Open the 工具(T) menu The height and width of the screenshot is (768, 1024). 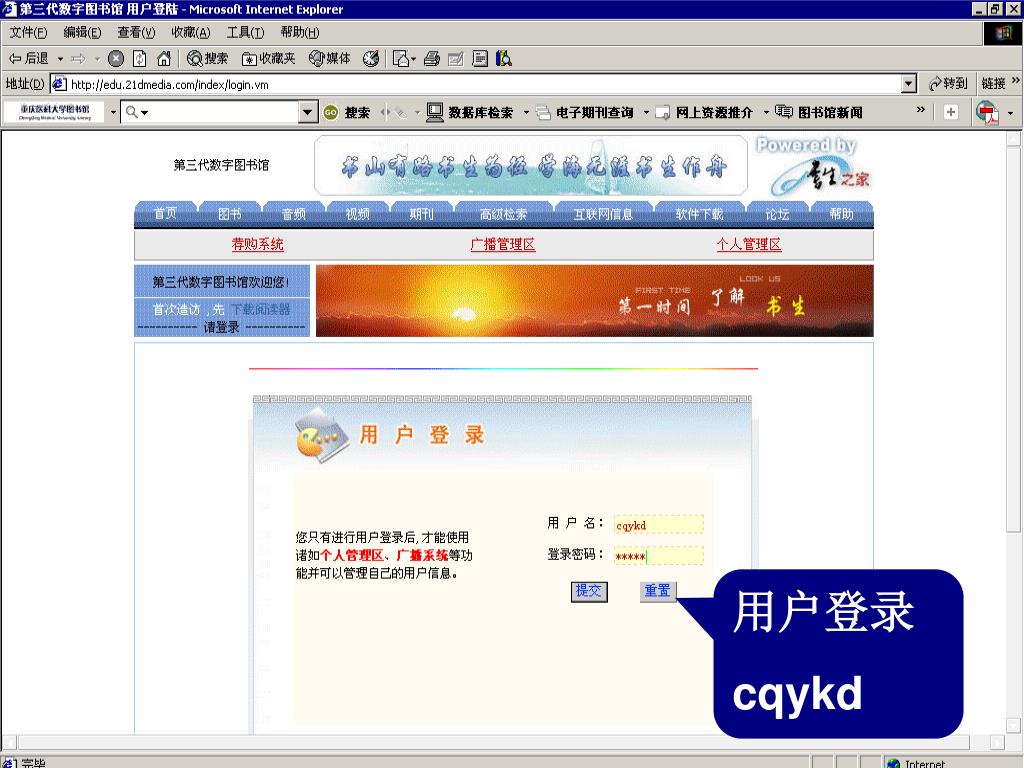coord(245,32)
